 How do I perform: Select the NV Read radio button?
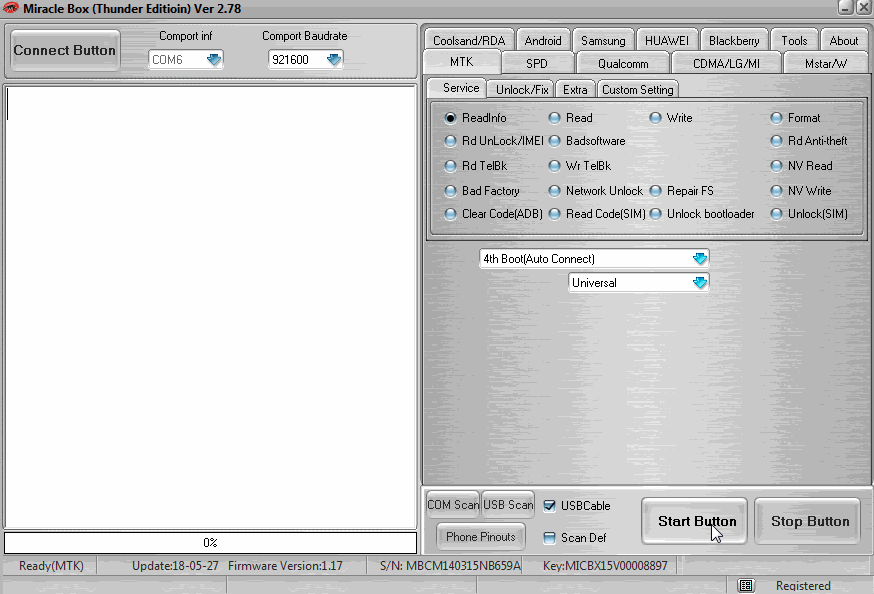tap(776, 166)
